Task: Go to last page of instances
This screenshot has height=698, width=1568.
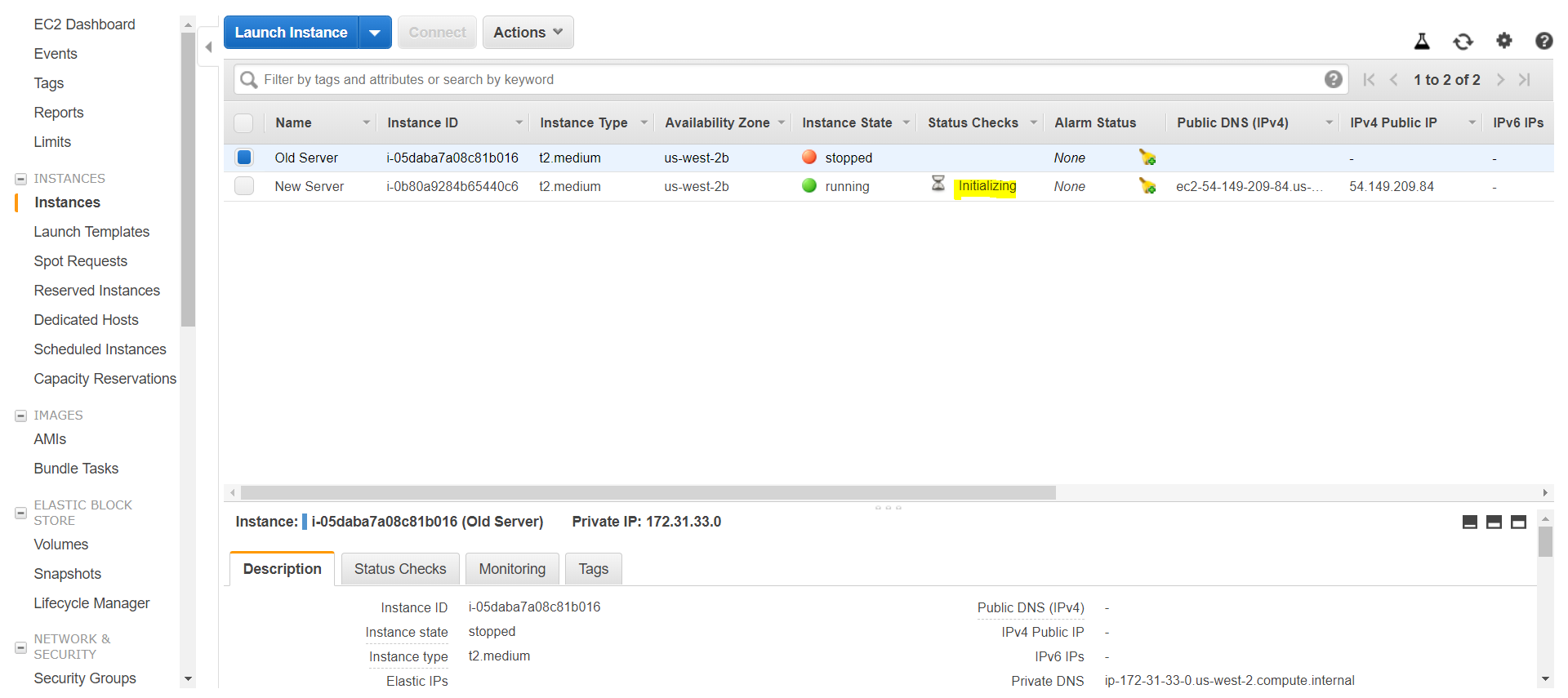Action: [x=1525, y=79]
